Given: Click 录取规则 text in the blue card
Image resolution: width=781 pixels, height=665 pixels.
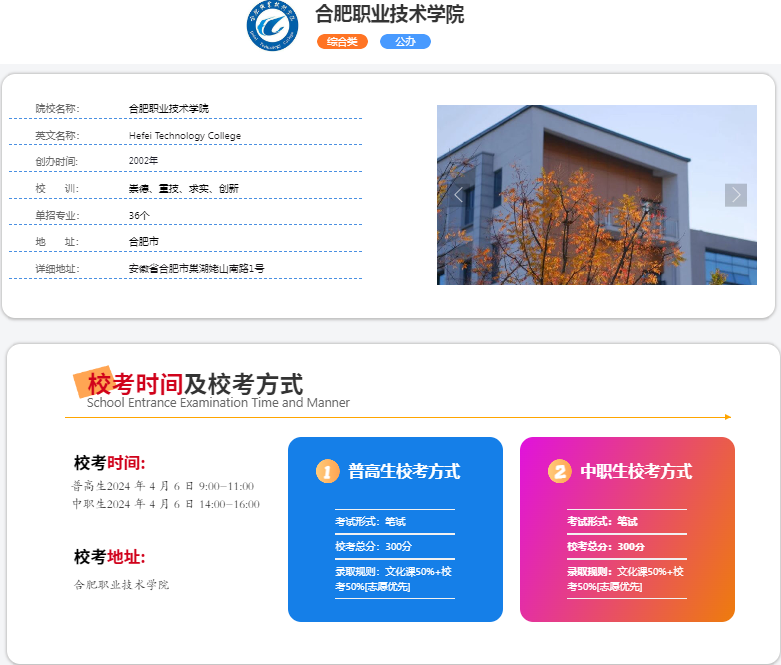Looking at the screenshot, I should coord(393,579).
